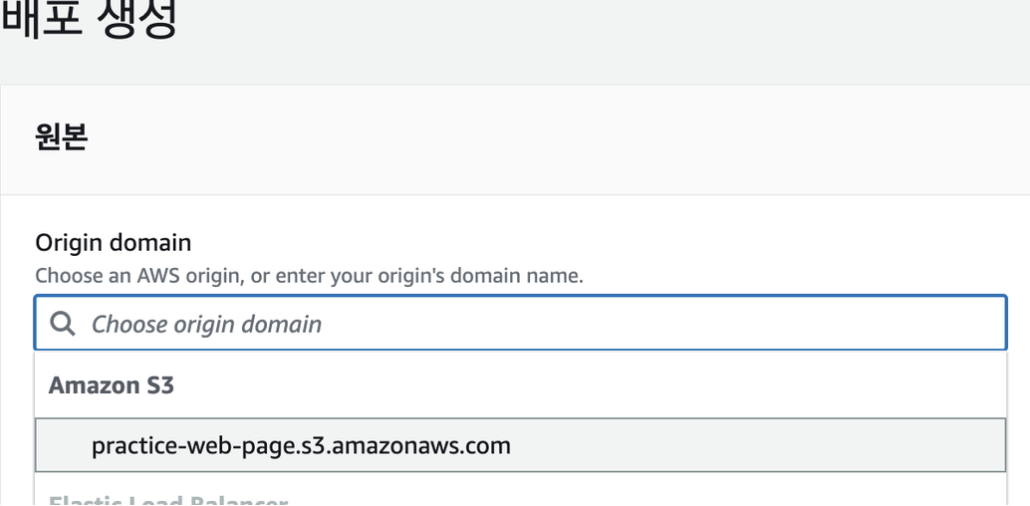Click the blue-outlined origin domain combo box
The height and width of the screenshot is (506, 1030).
tap(520, 323)
